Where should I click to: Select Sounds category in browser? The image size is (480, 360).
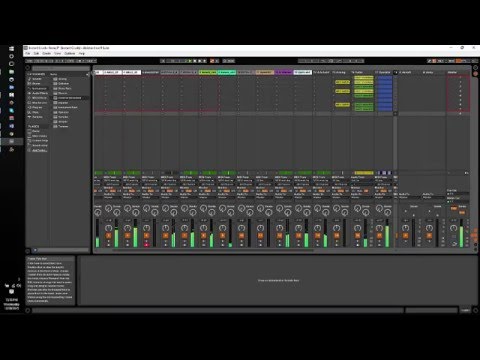pyautogui.click(x=37, y=79)
